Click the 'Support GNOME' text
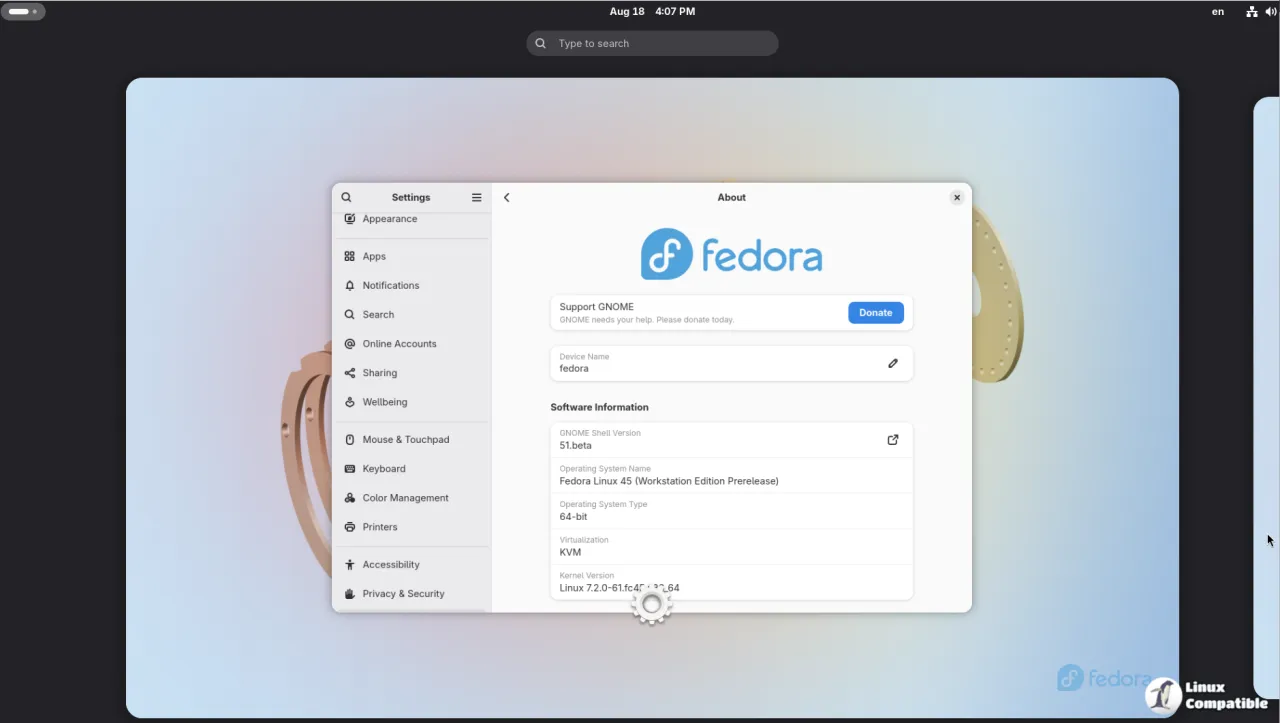 click(x=596, y=307)
